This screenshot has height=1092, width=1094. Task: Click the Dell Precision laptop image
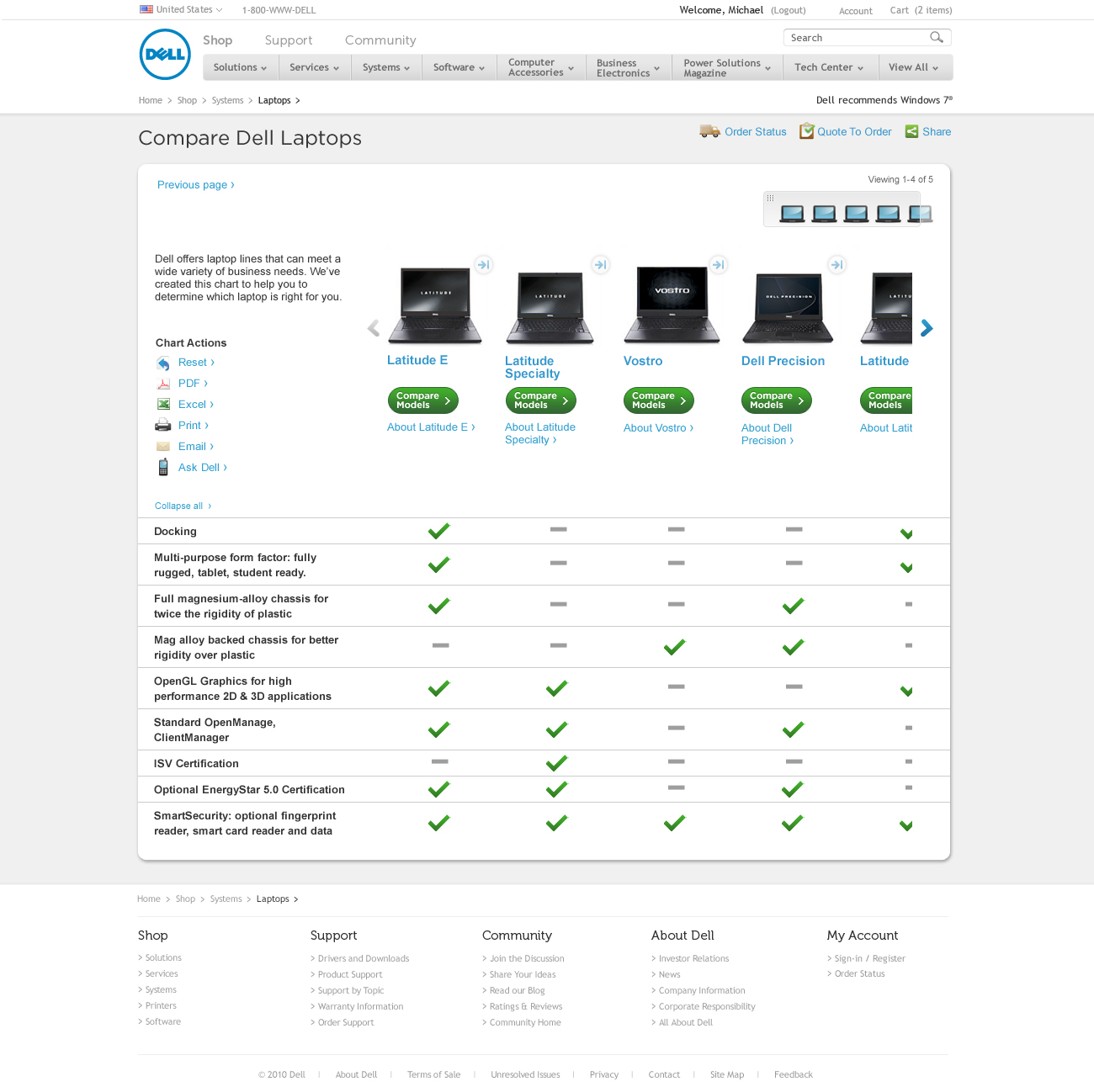point(787,307)
